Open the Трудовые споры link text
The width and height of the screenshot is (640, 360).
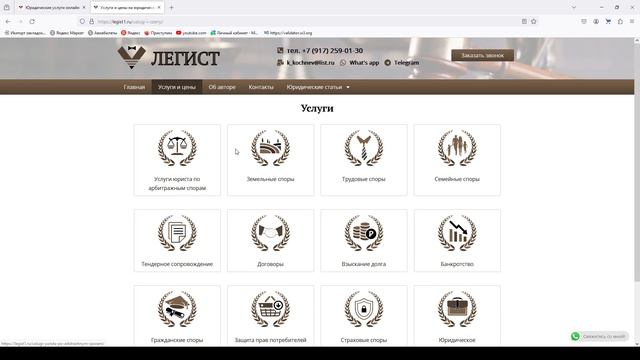pos(364,179)
